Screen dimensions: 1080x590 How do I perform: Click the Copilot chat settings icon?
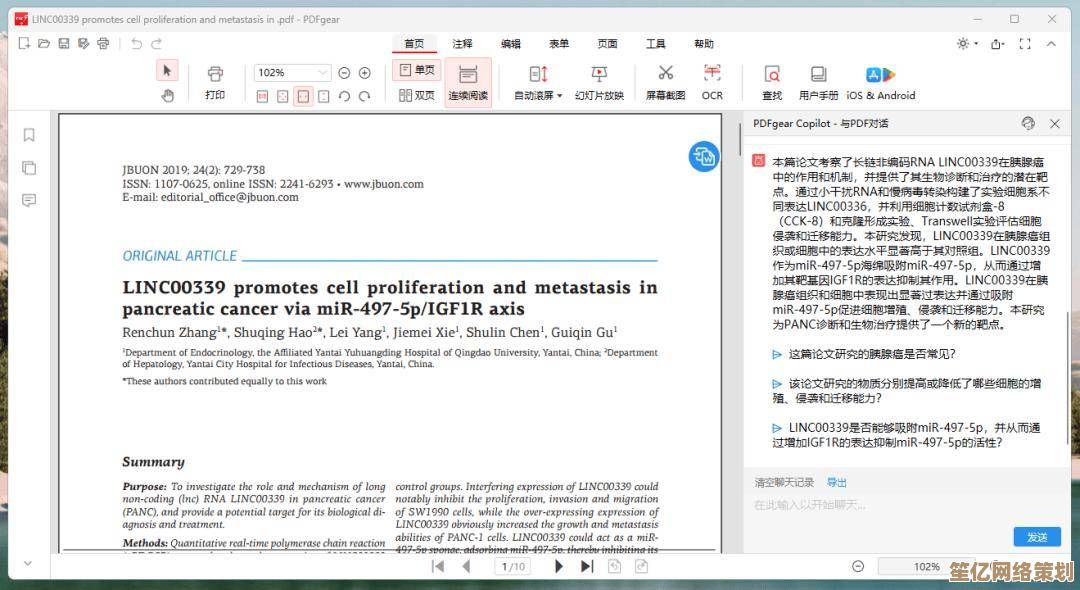[1028, 123]
